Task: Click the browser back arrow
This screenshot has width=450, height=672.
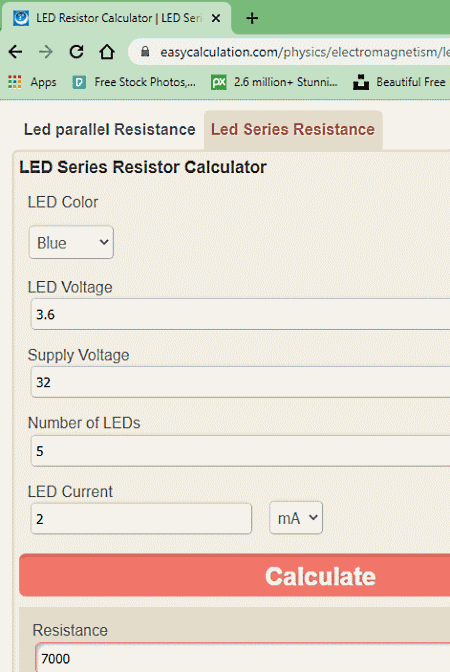Action: coord(15,52)
